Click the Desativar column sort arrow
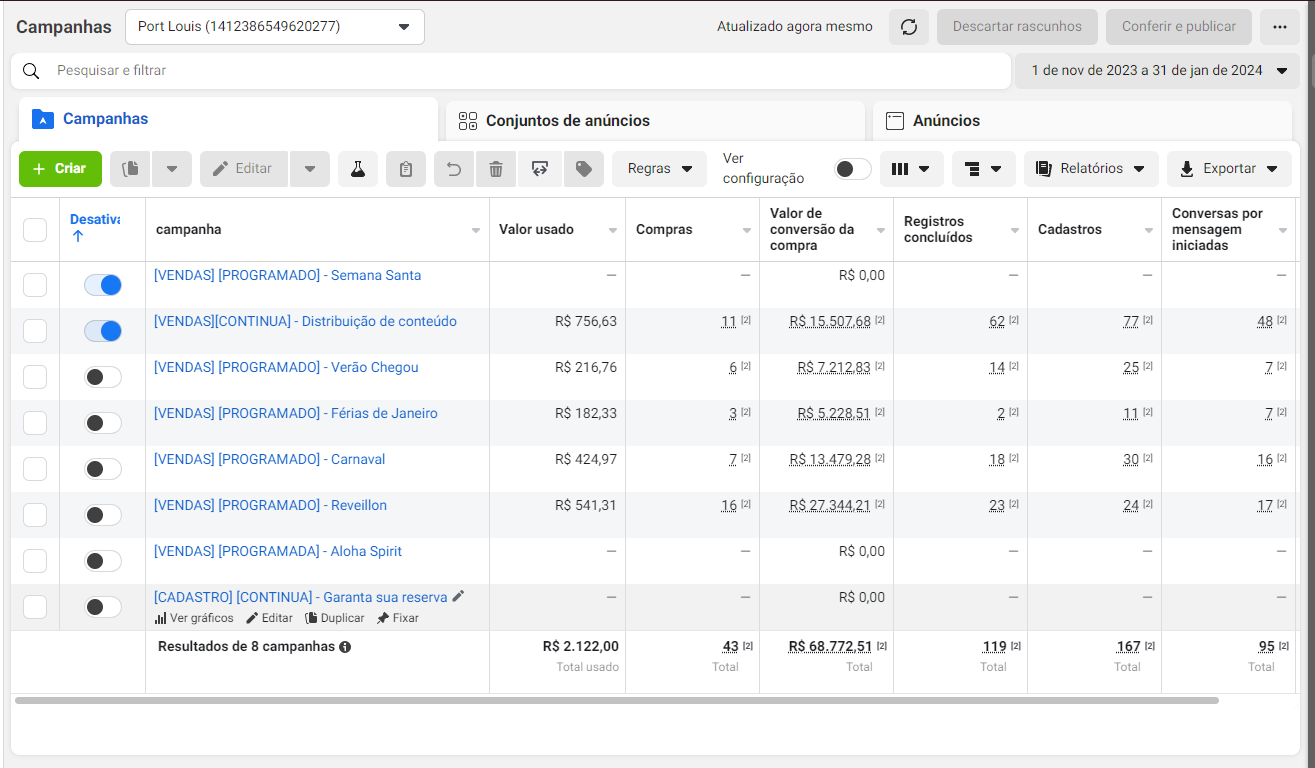 (78, 237)
